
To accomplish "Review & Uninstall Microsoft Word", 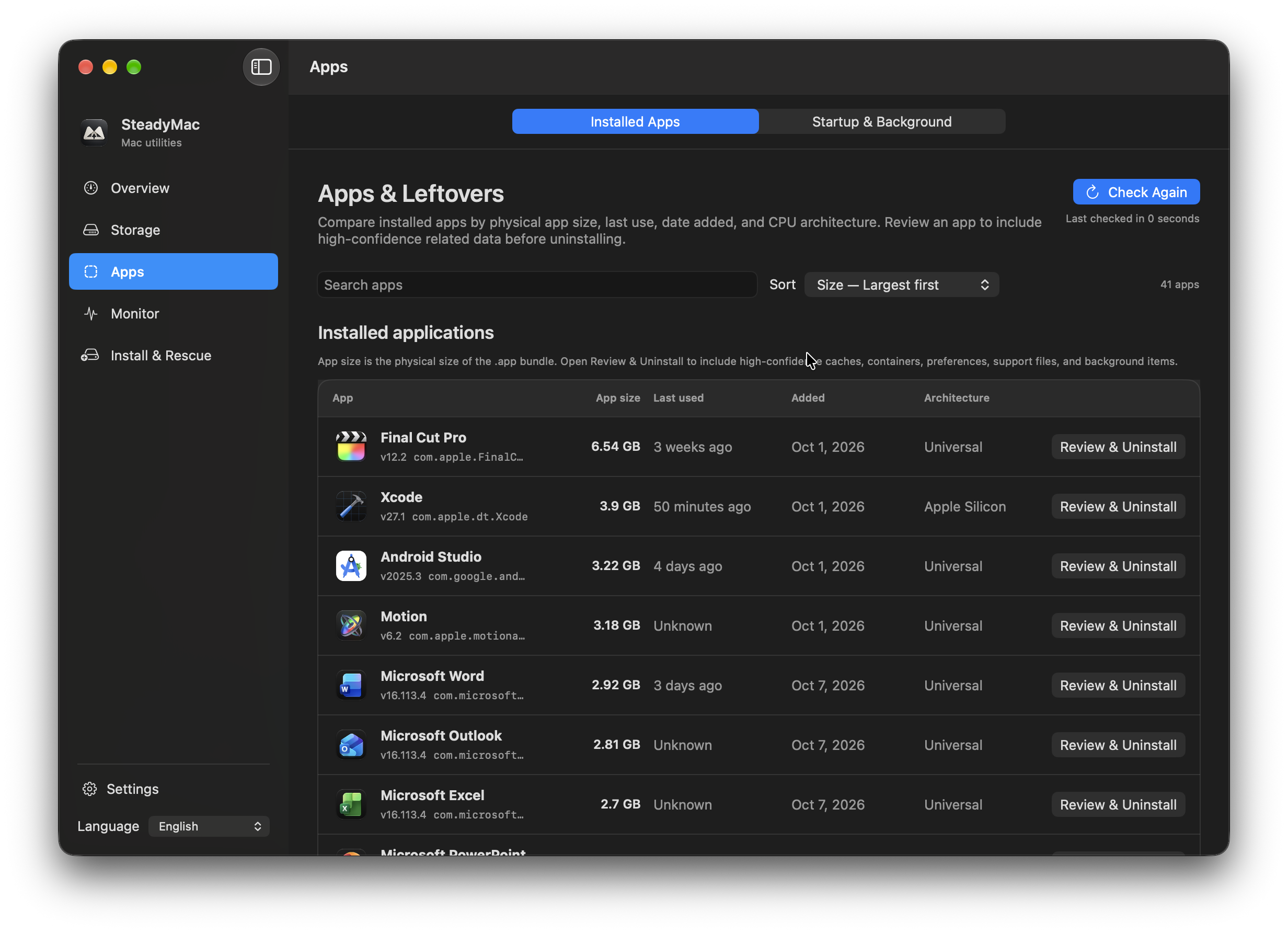I will click(1118, 686).
